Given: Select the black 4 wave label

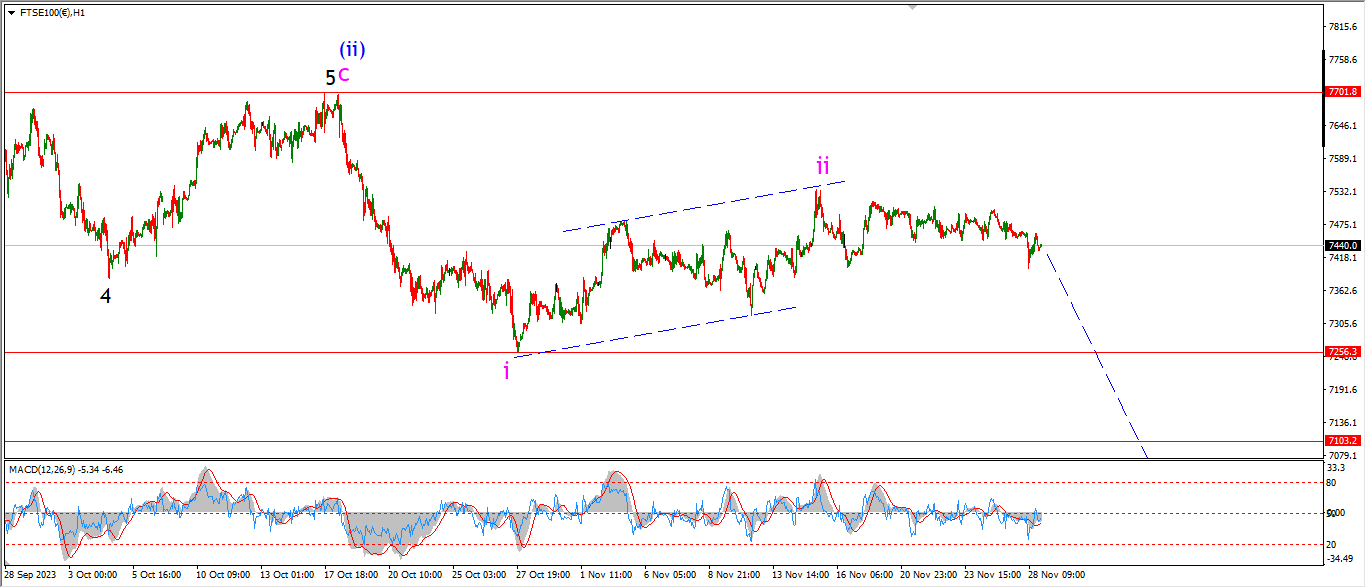Looking at the screenshot, I should [105, 295].
